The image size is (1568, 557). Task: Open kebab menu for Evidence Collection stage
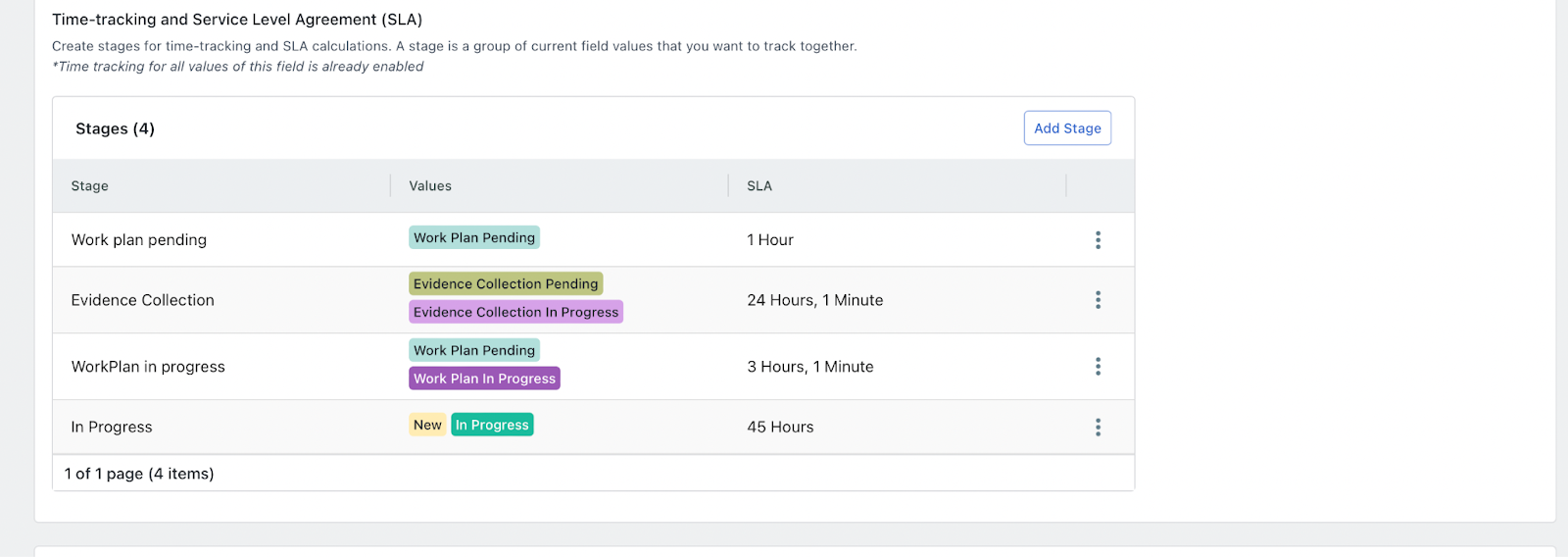click(x=1098, y=300)
